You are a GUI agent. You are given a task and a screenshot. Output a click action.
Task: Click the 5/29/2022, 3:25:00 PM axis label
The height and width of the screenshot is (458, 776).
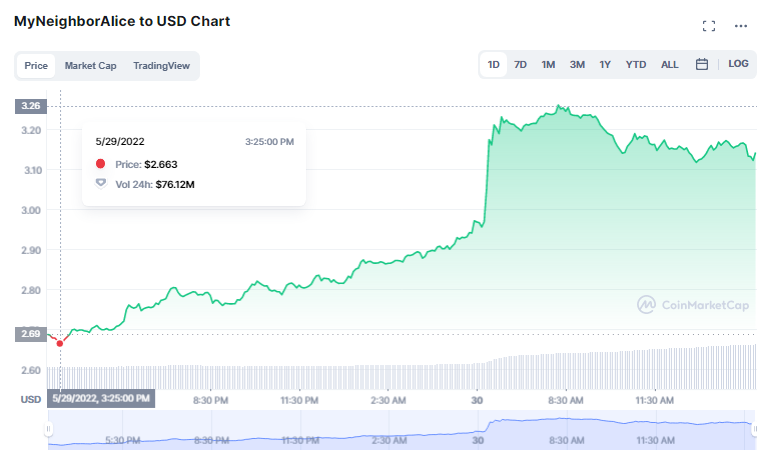point(101,399)
